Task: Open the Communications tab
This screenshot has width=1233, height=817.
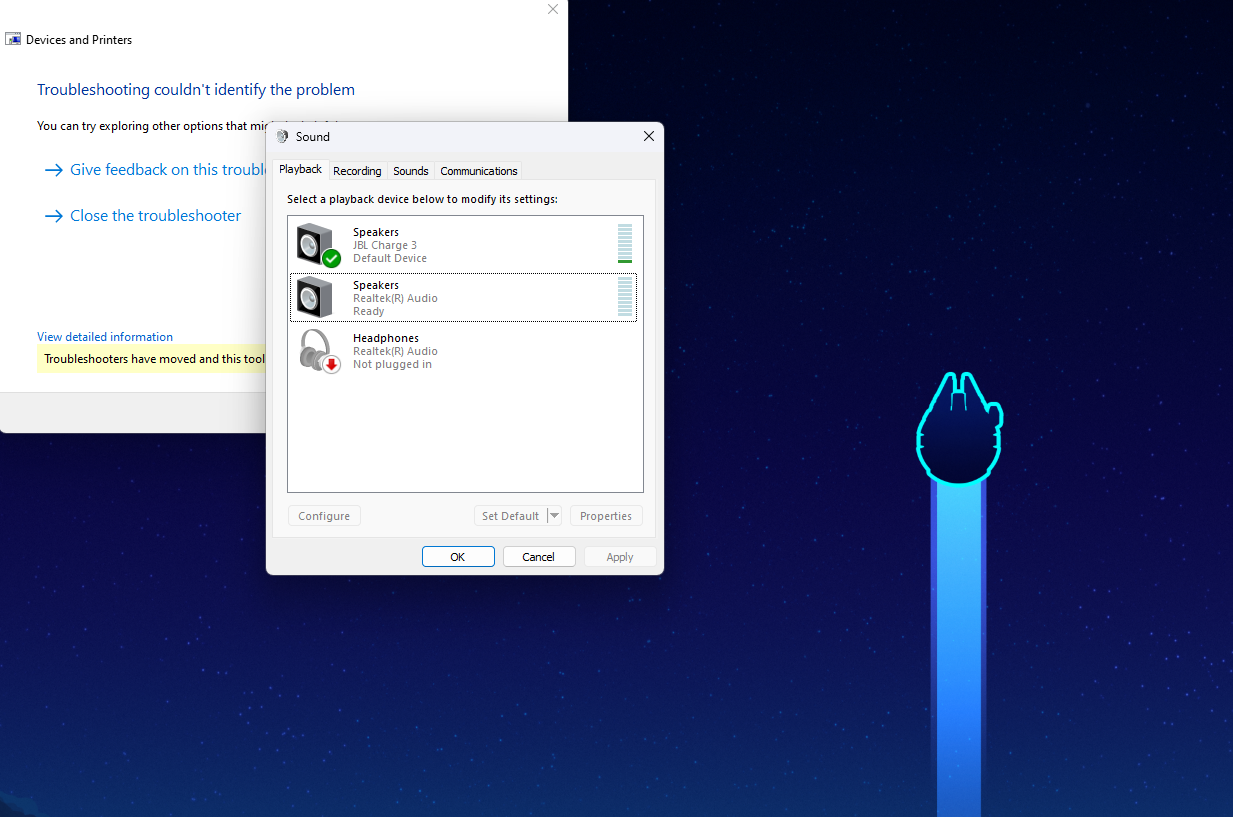Action: tap(478, 171)
